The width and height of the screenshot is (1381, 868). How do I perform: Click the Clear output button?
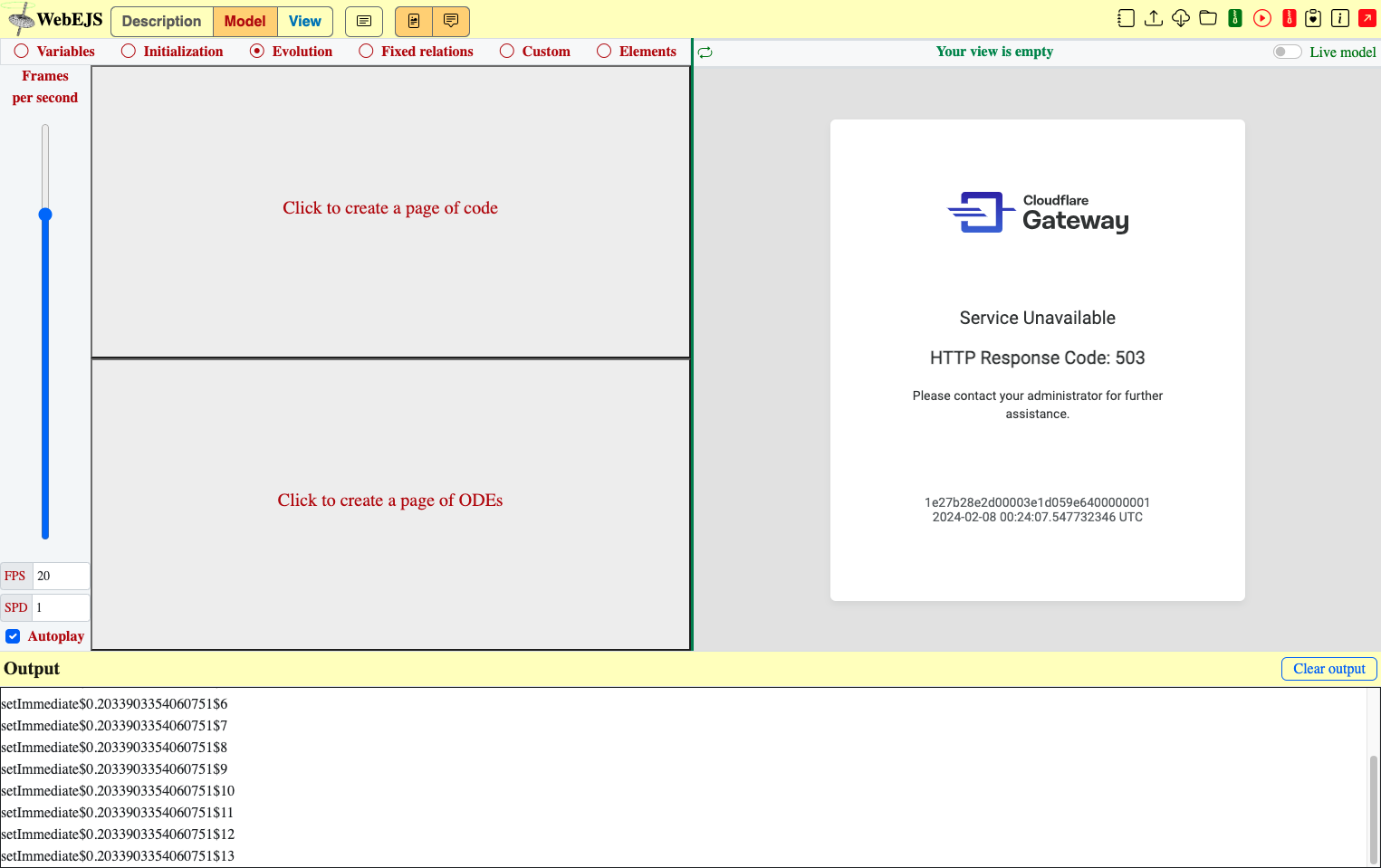(x=1328, y=669)
